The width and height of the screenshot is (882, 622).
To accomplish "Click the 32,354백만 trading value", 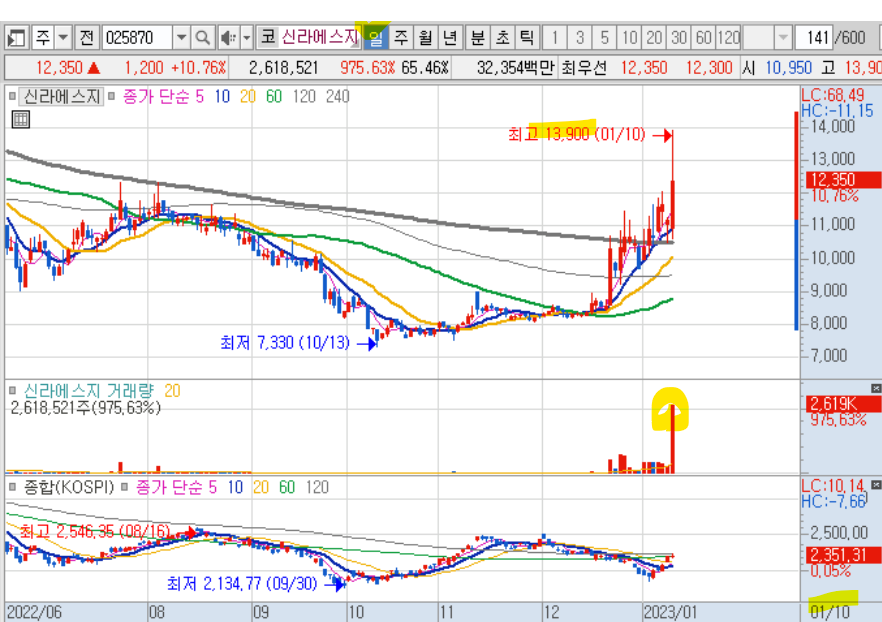I will tap(515, 69).
